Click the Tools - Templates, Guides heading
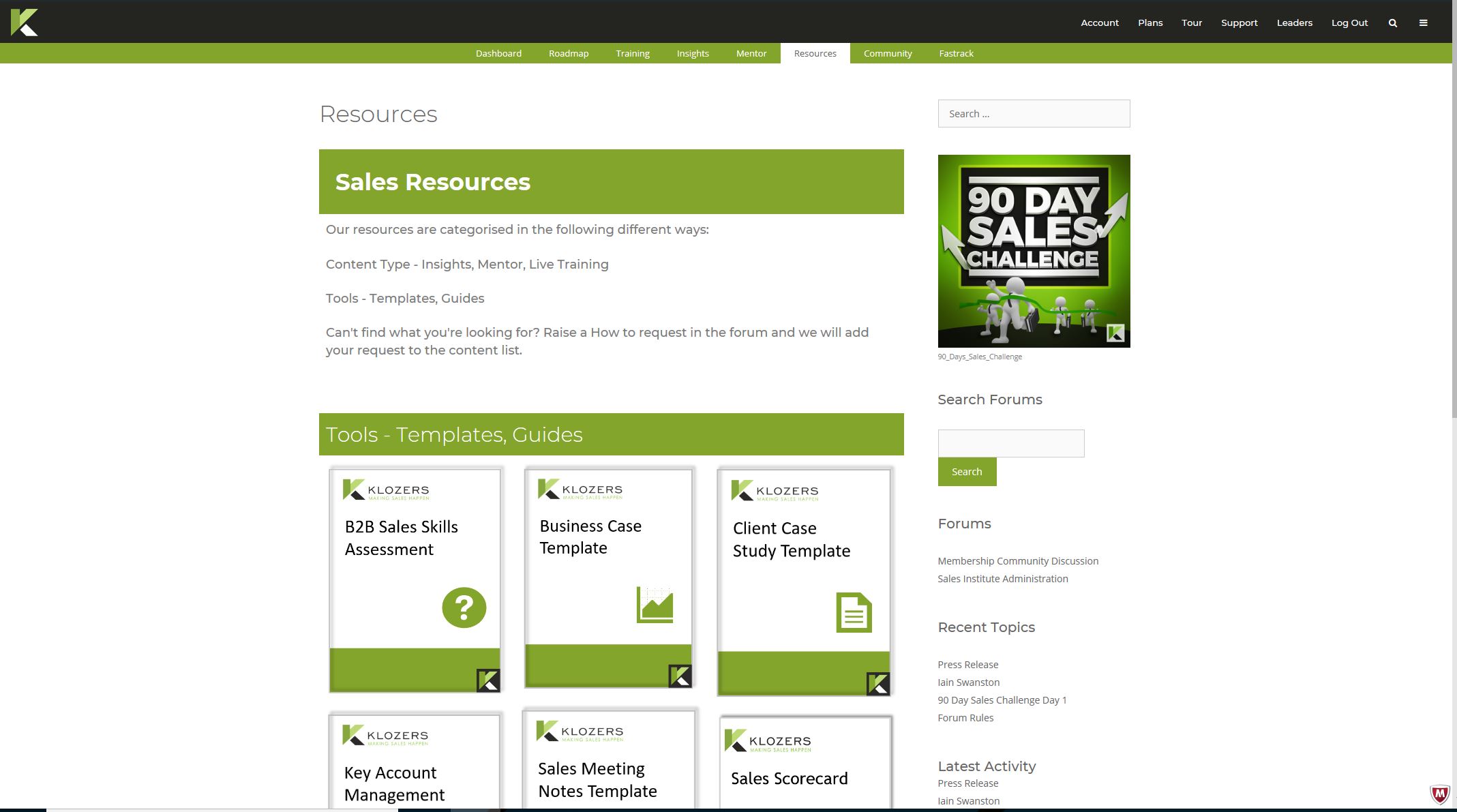This screenshot has height=812, width=1457. [x=454, y=434]
